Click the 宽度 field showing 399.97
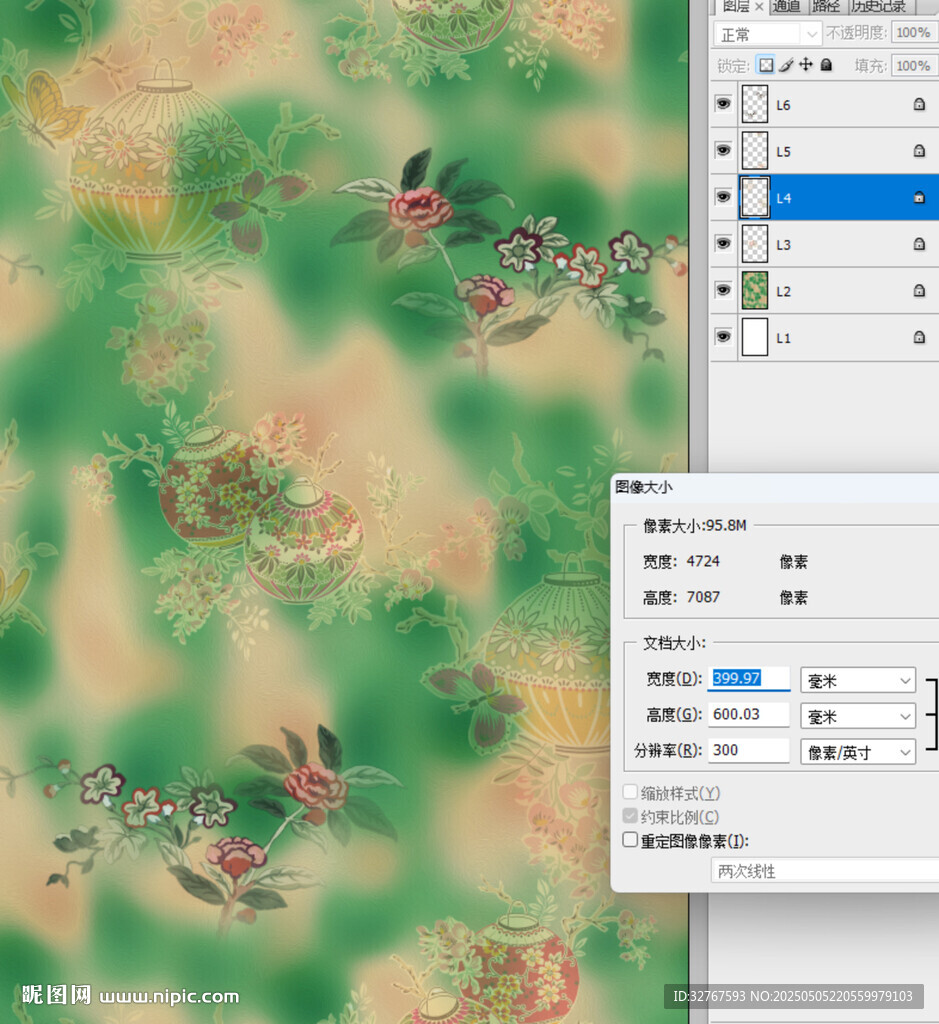The width and height of the screenshot is (939, 1024). coord(749,679)
